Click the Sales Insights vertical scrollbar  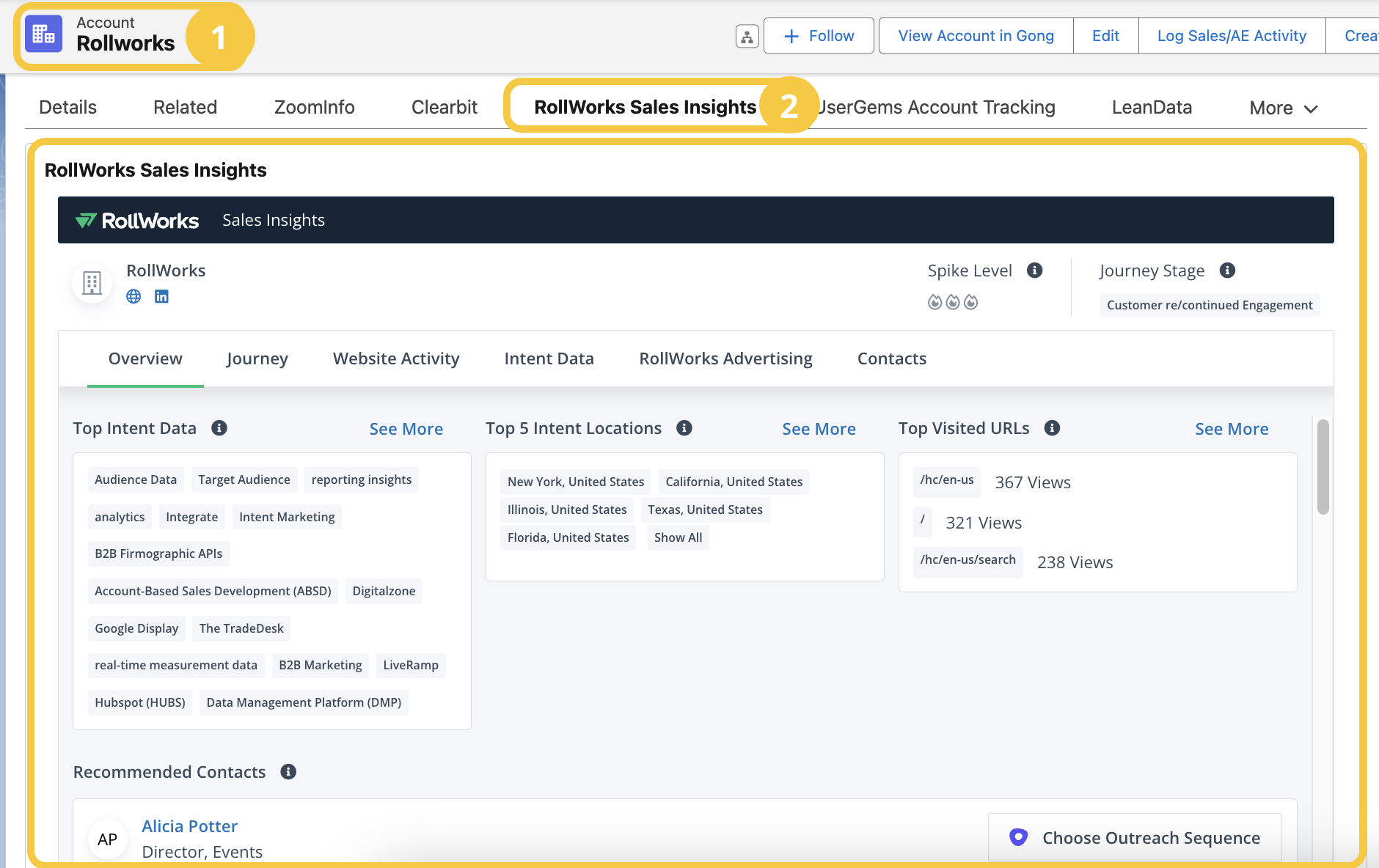(1323, 467)
